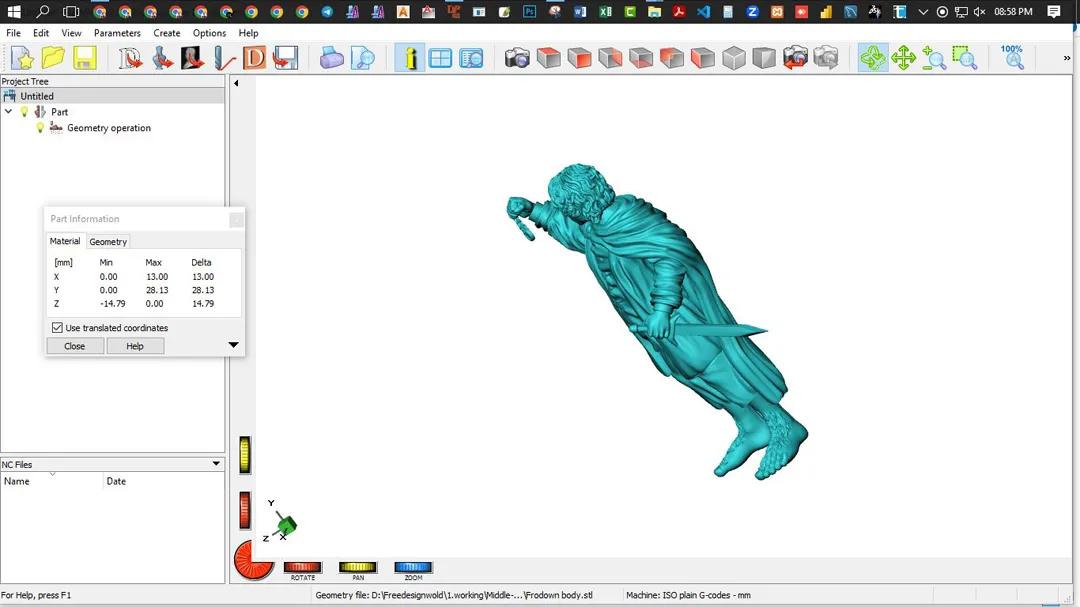
Task: Switch to the Material tab
Action: [65, 241]
